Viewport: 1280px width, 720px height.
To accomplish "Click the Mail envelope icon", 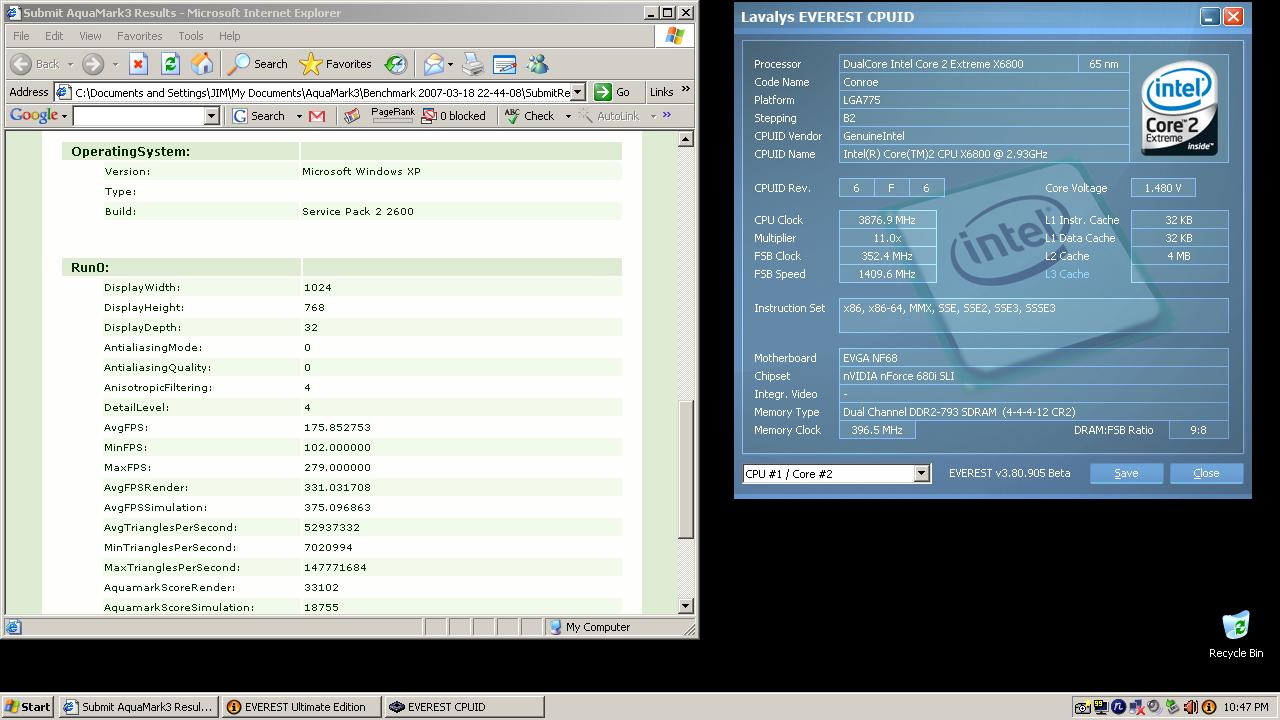I will coord(433,64).
